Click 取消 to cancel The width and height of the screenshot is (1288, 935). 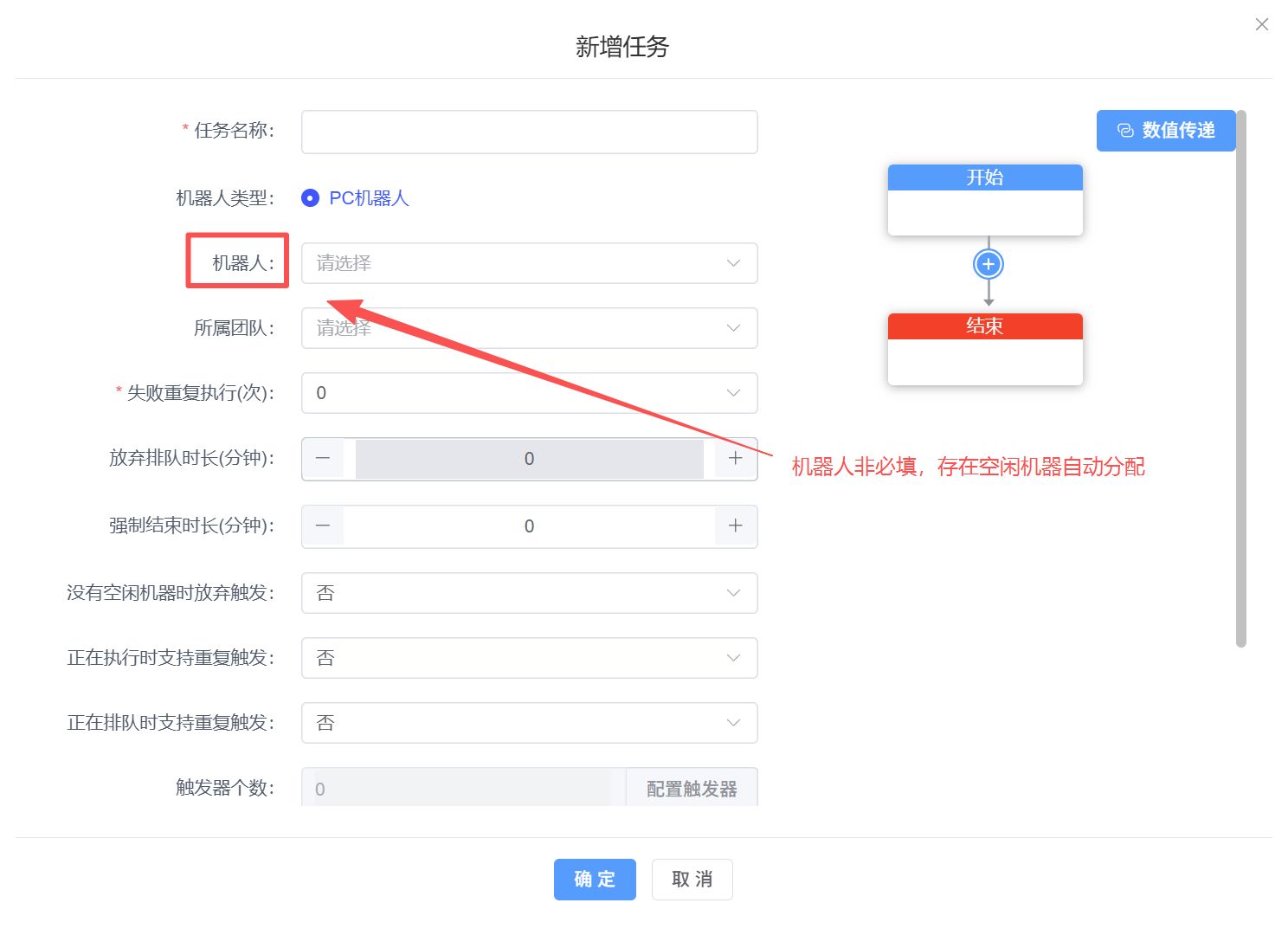click(x=692, y=880)
